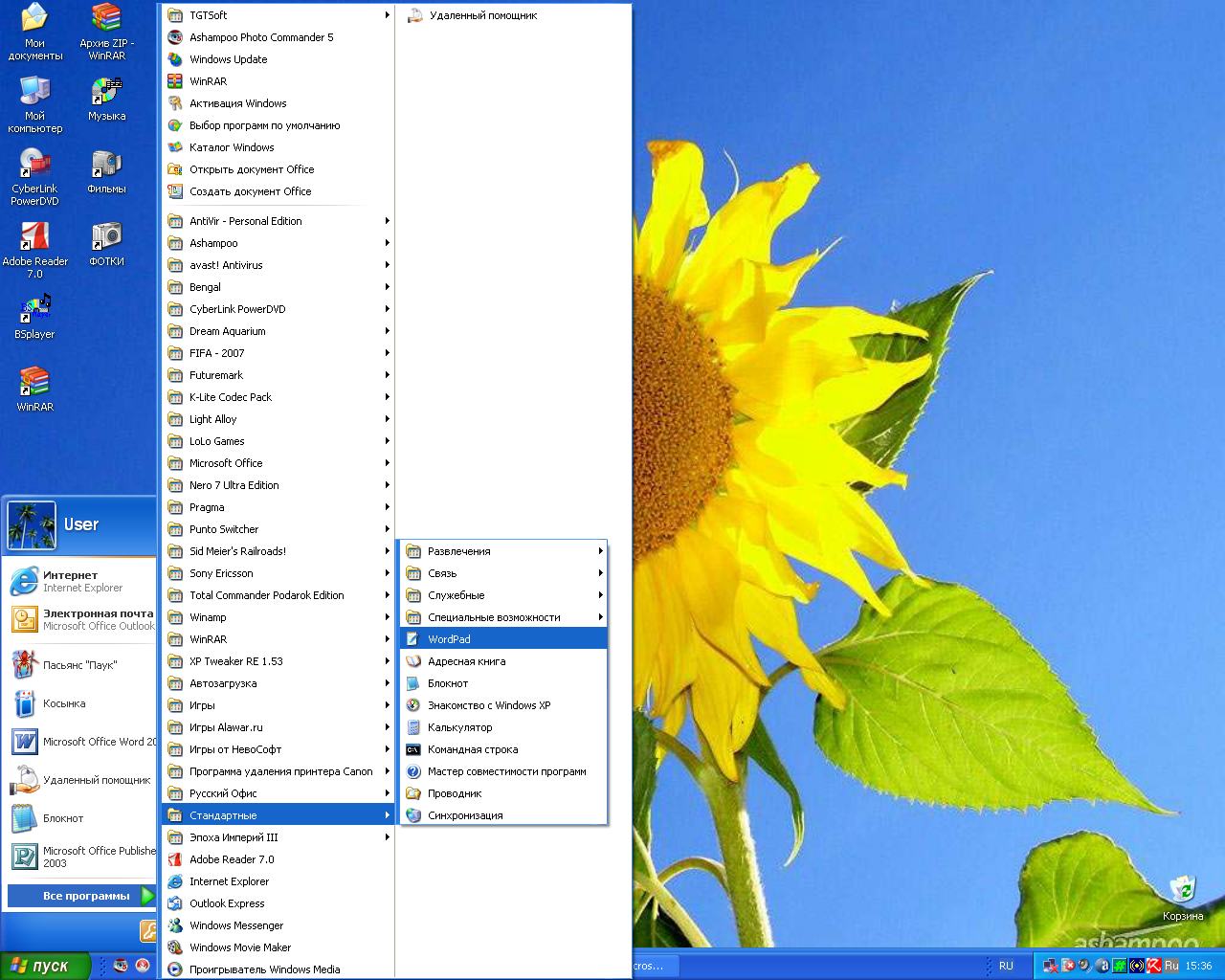
Task: Expand the Служебные submenu
Action: tap(503, 595)
